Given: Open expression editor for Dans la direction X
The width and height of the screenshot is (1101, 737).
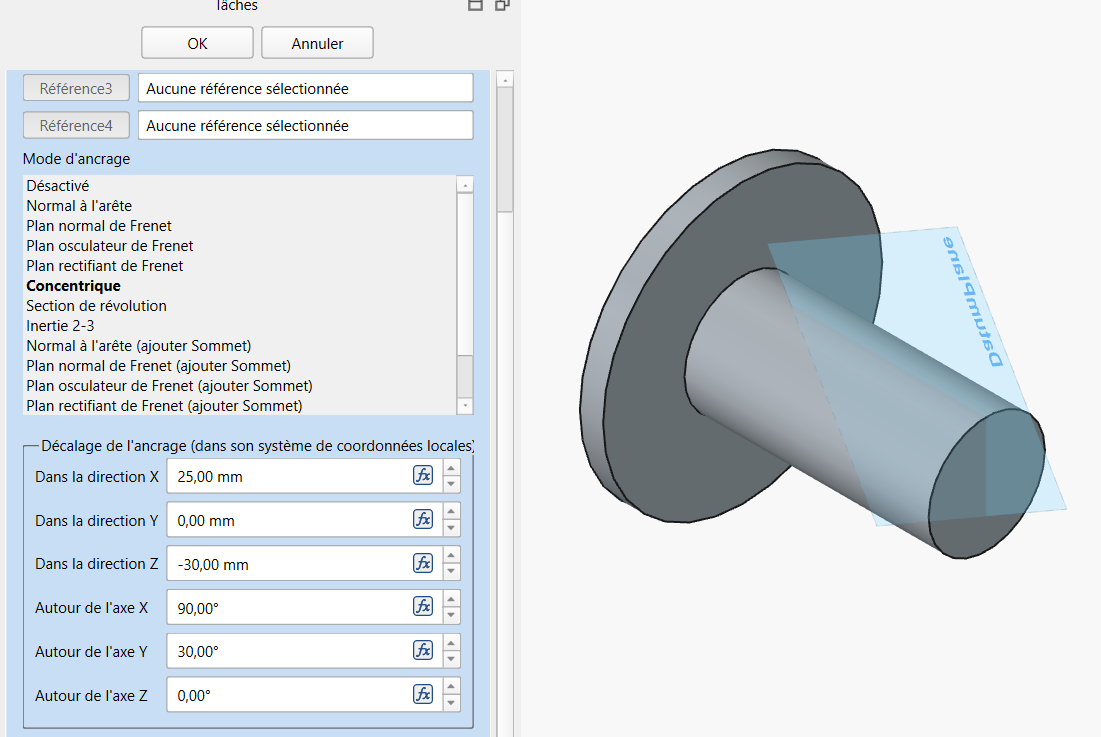Looking at the screenshot, I should 423,476.
